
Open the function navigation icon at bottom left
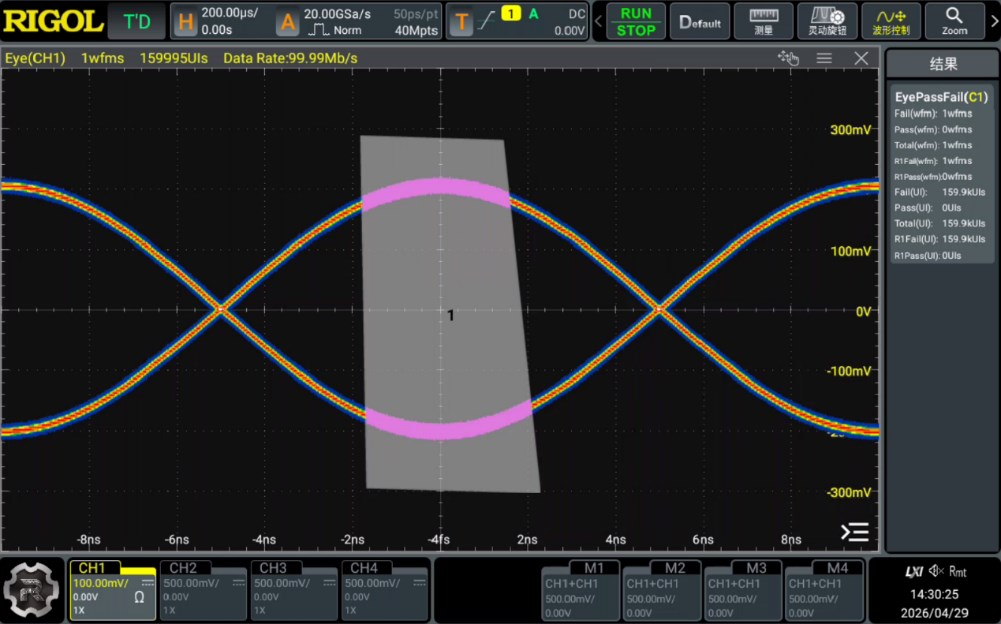[x=31, y=590]
